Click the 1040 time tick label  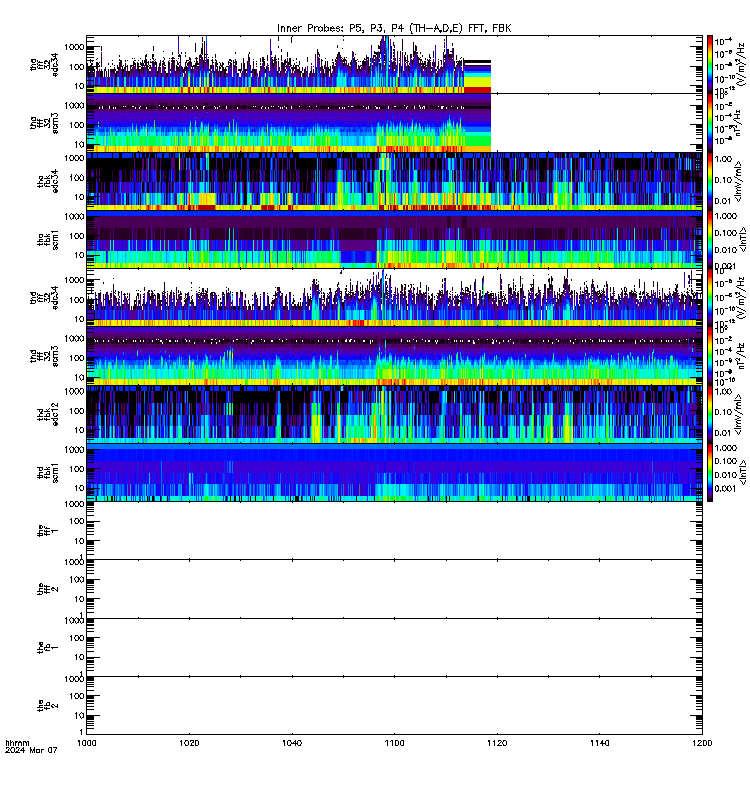click(x=292, y=743)
